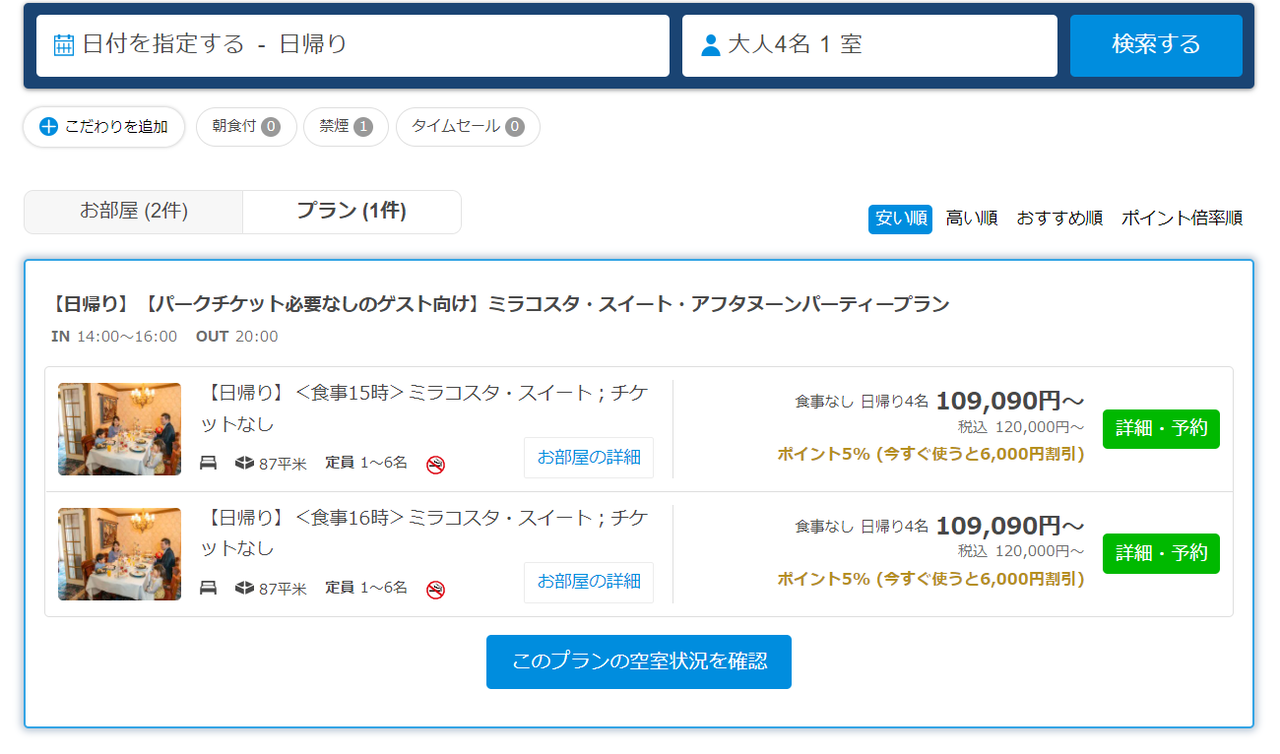Sort by ポイント倍率順
Image resolution: width=1280 pixels, height=754 pixels.
pos(1182,219)
